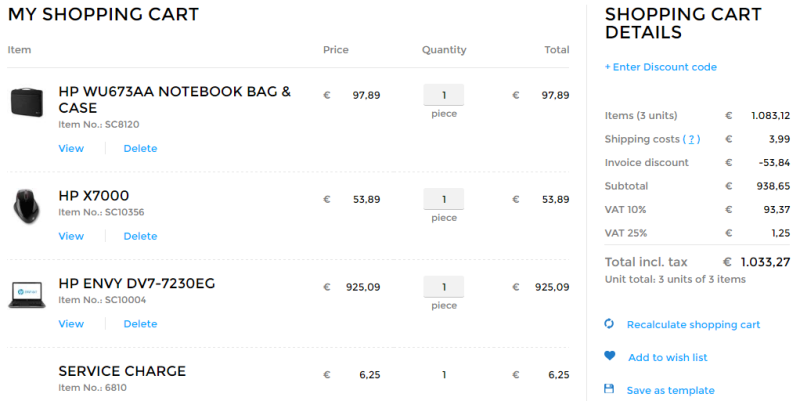View the HP ENVY DV7-7230EG details
The height and width of the screenshot is (401, 800).
[71, 324]
